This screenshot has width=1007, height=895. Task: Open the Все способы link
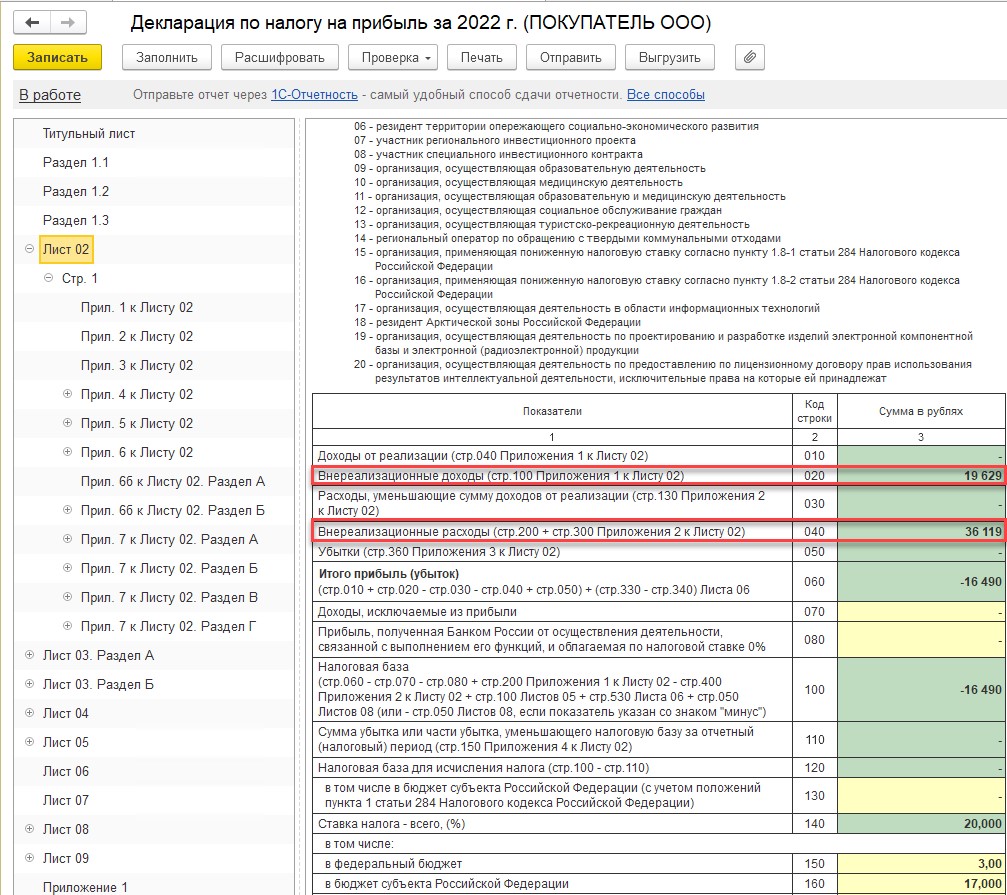(x=665, y=94)
